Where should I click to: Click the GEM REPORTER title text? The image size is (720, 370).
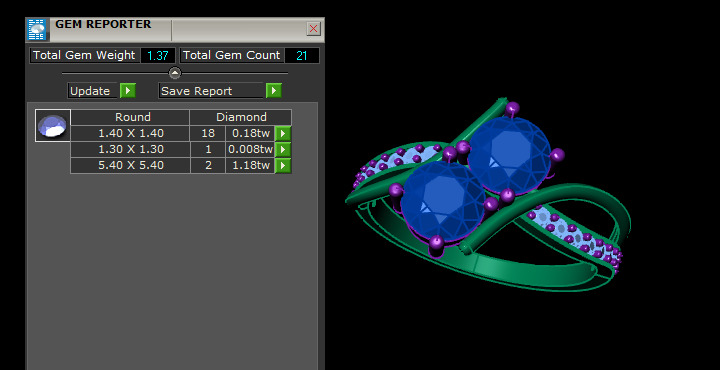[x=103, y=25]
